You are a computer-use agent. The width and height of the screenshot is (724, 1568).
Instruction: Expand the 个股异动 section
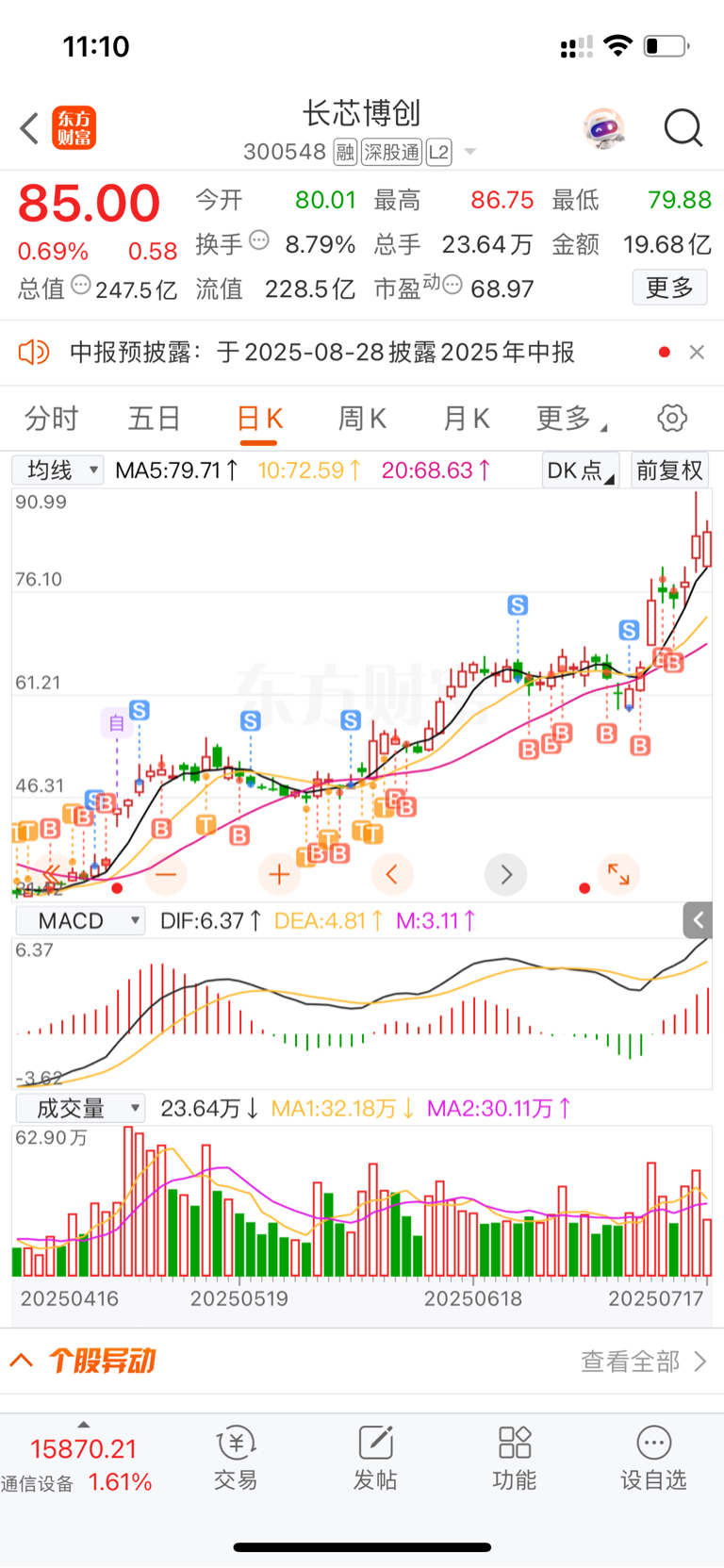click(82, 1361)
